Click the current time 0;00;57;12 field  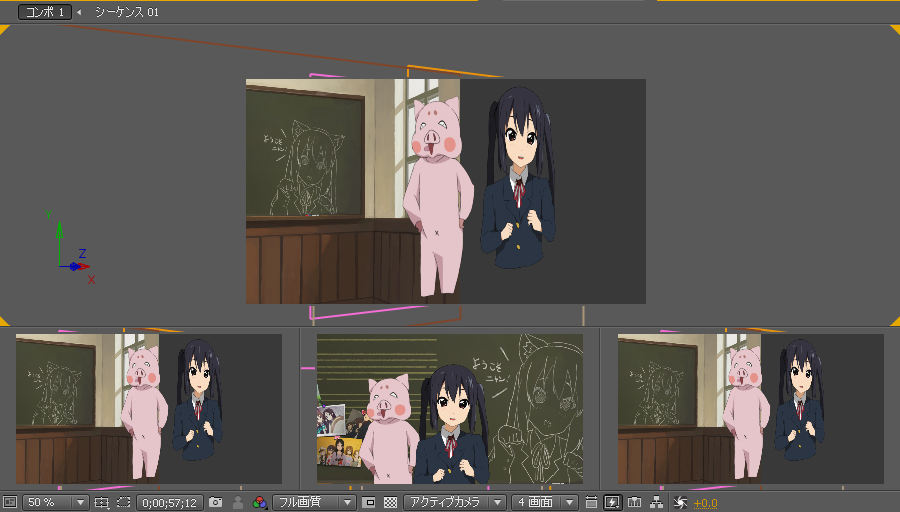click(x=169, y=503)
